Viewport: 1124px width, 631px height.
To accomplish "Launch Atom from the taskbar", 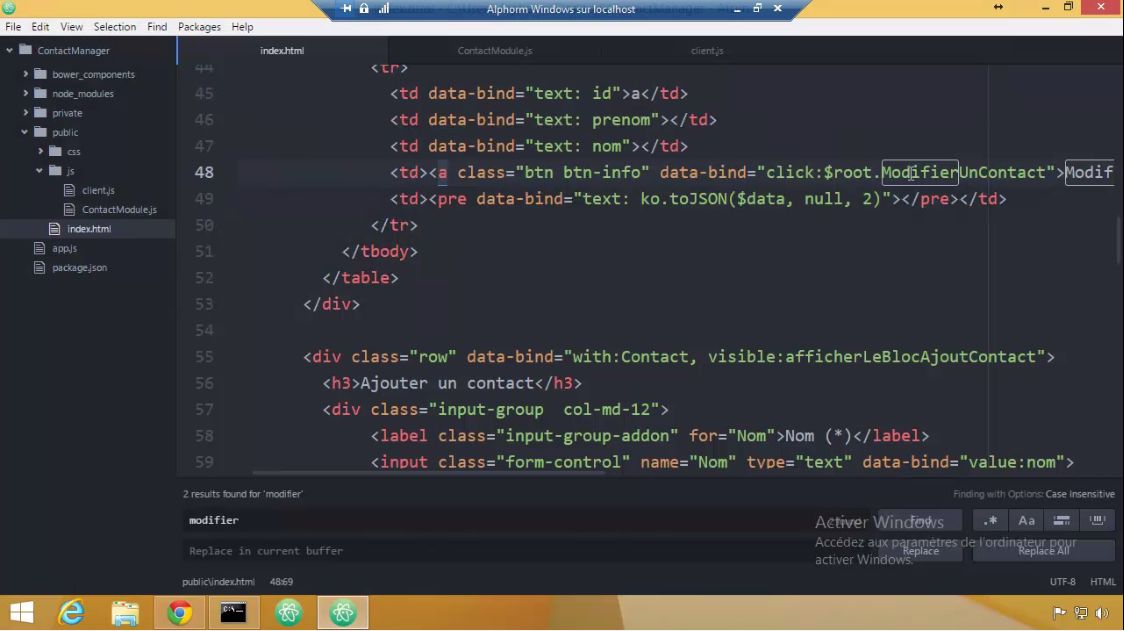I will click(x=289, y=612).
